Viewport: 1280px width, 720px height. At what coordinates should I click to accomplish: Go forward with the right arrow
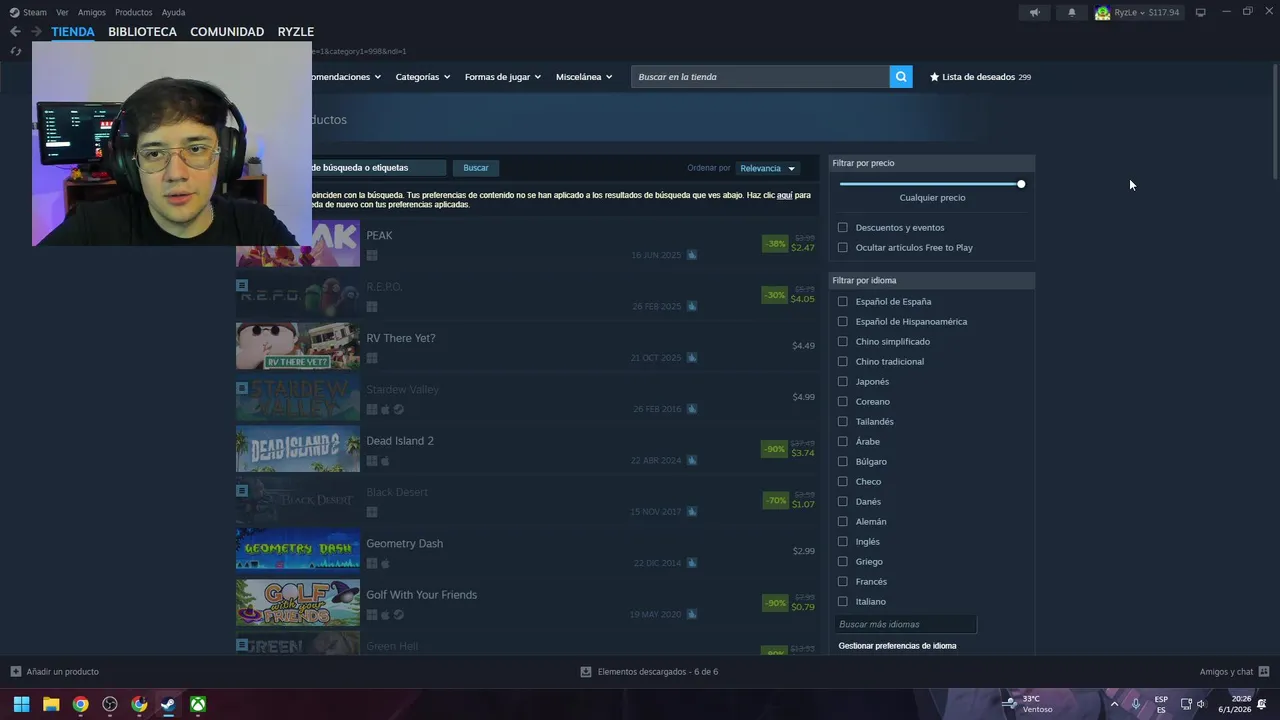coord(36,32)
